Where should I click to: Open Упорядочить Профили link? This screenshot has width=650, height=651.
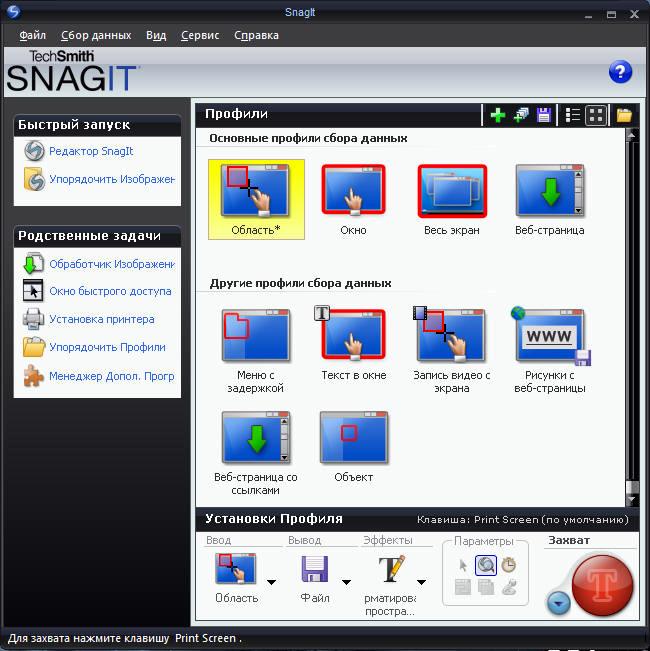107,347
